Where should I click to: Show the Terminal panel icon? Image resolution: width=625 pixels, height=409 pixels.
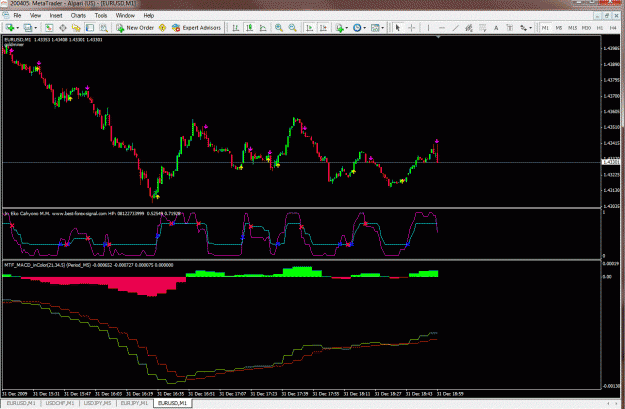(x=90, y=28)
